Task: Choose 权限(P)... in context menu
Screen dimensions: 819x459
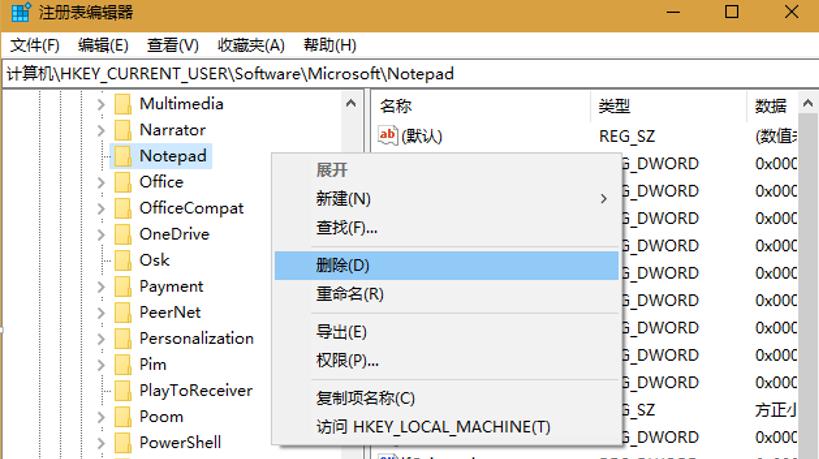Action: click(447, 360)
